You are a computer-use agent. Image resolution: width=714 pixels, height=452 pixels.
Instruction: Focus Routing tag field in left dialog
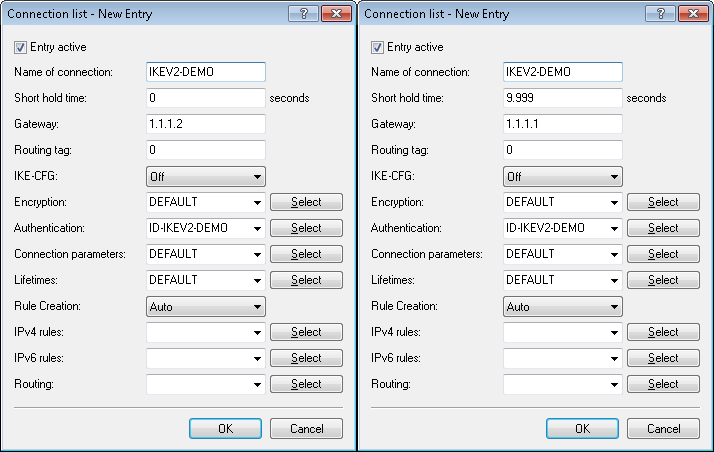pos(205,150)
